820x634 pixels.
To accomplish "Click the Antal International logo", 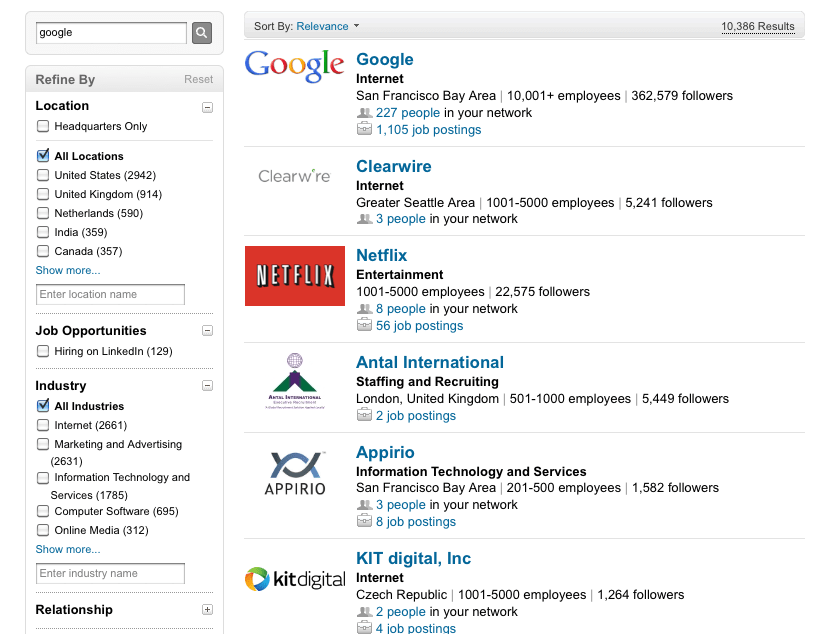I will (x=295, y=381).
